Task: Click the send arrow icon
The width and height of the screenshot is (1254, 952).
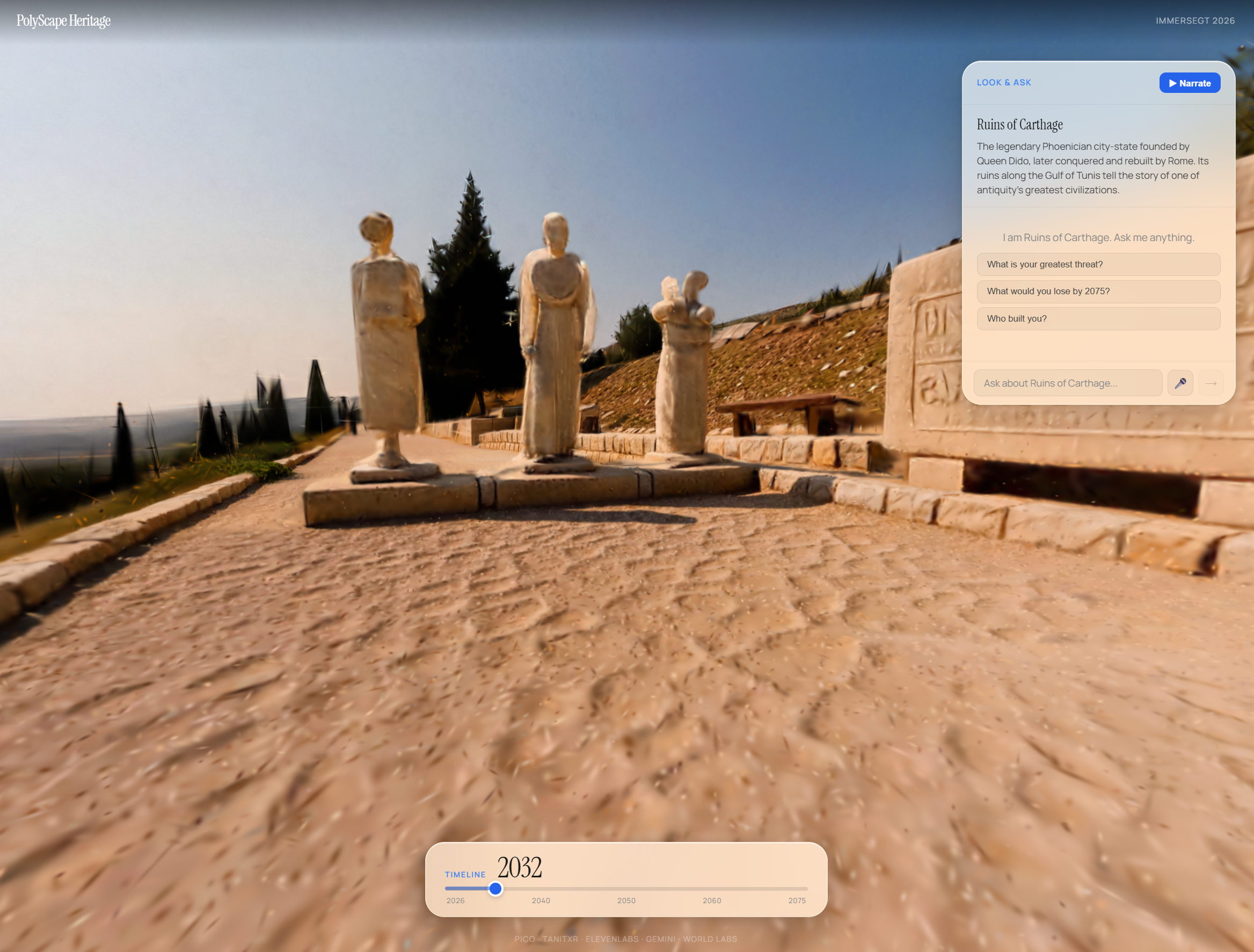Action: coord(1211,383)
